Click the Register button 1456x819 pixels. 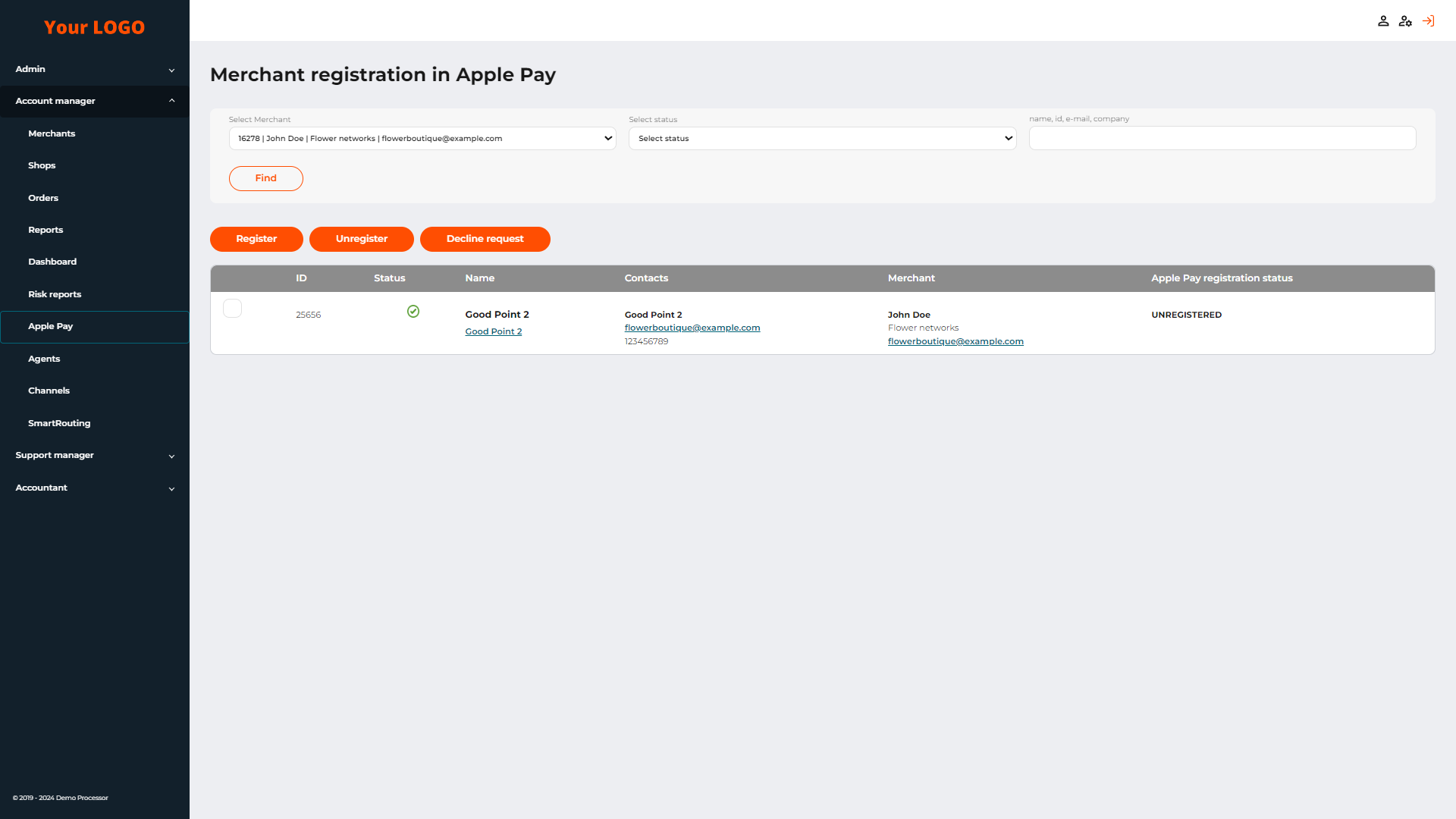coord(256,239)
